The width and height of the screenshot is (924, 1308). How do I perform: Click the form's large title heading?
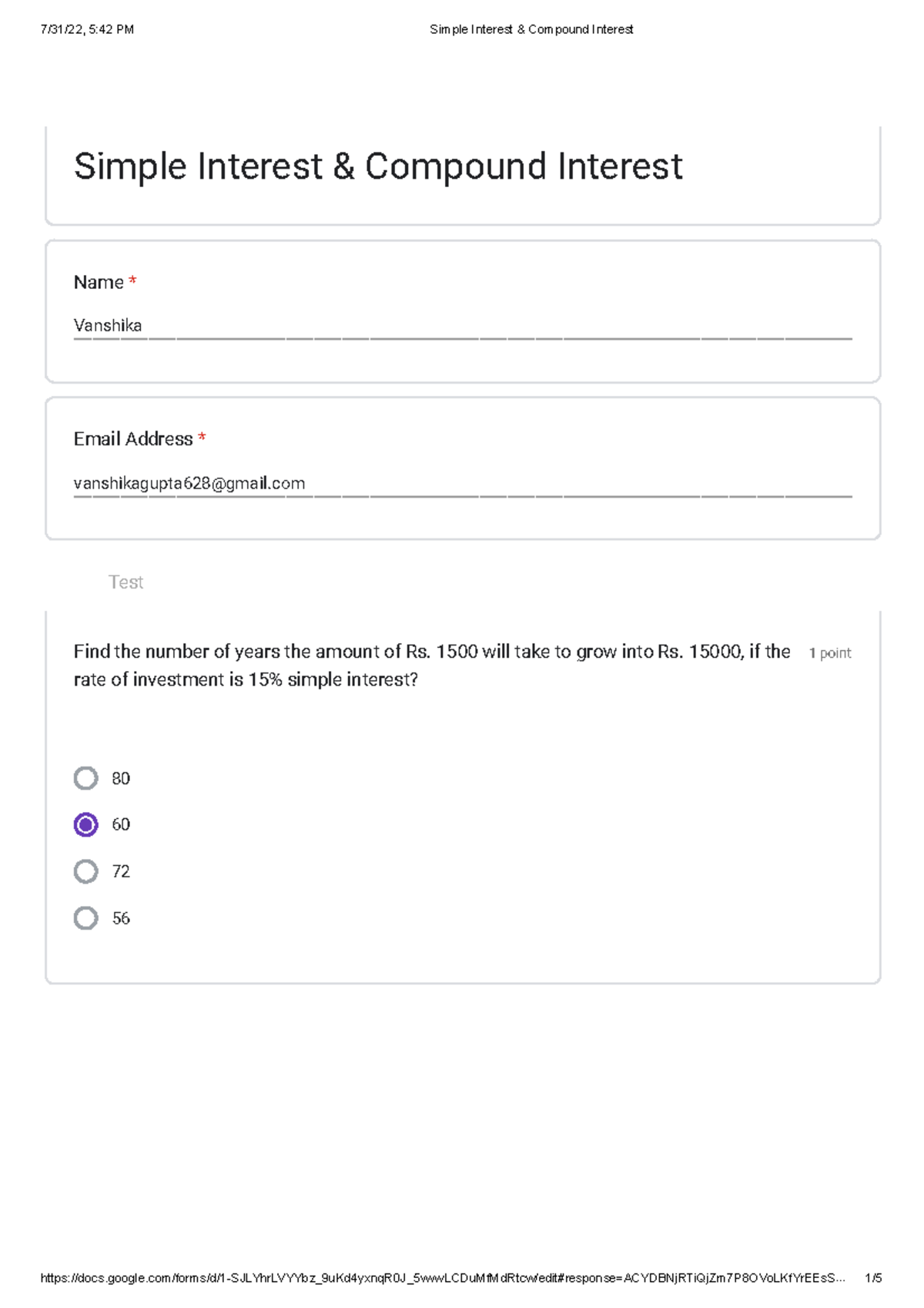(x=377, y=166)
